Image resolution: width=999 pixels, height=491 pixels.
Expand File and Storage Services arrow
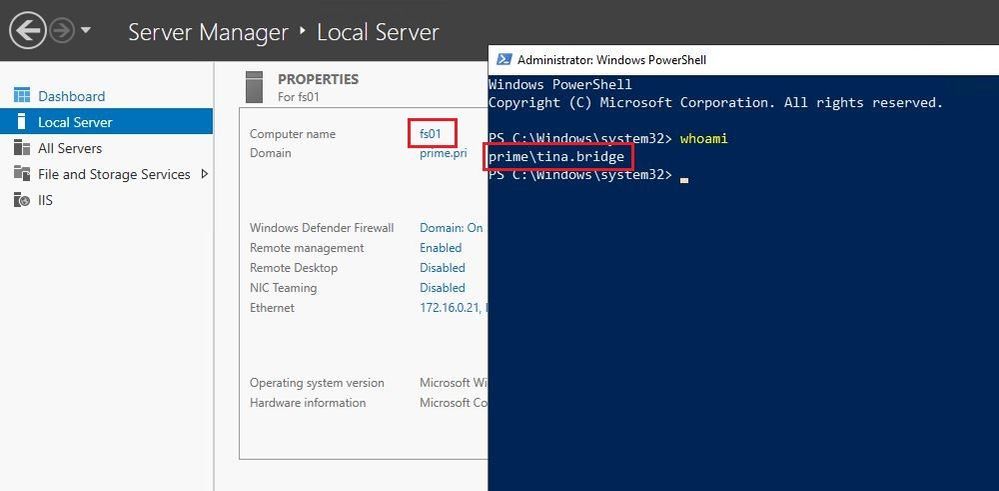204,174
